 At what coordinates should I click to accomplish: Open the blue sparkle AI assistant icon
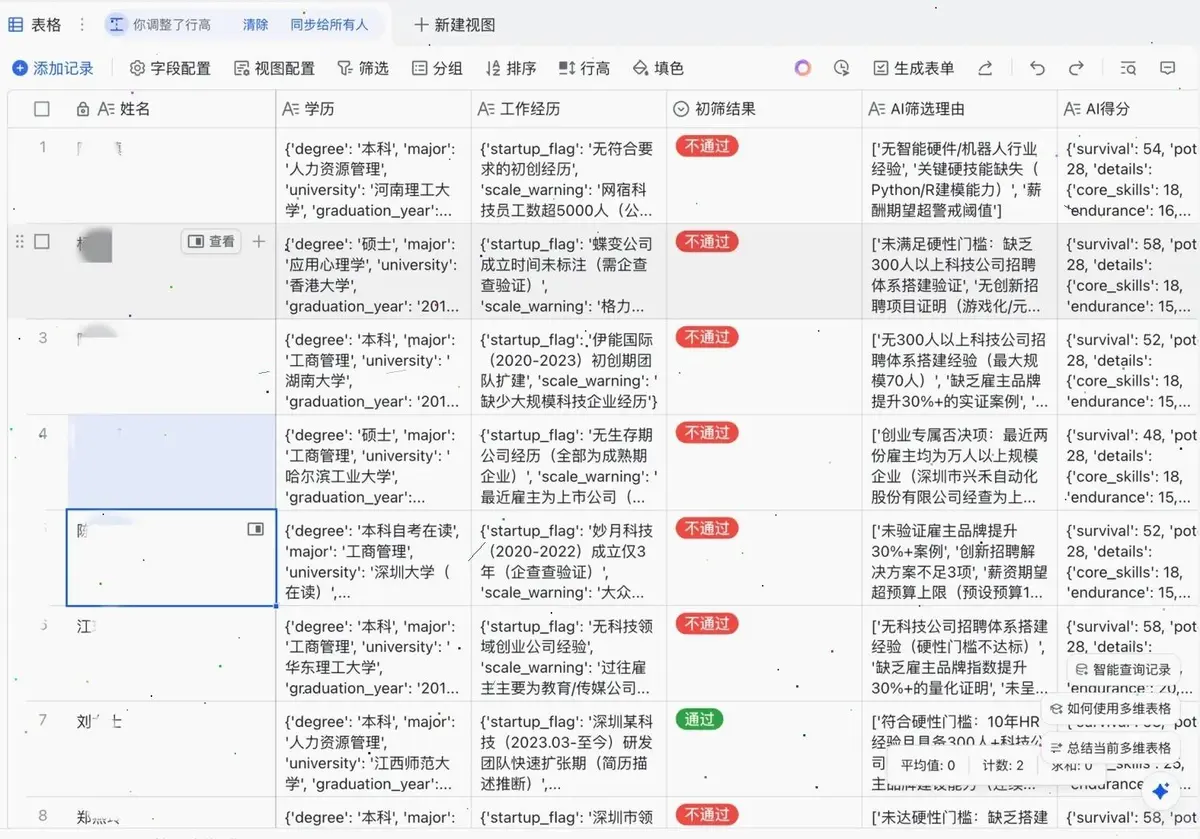coord(1160,791)
